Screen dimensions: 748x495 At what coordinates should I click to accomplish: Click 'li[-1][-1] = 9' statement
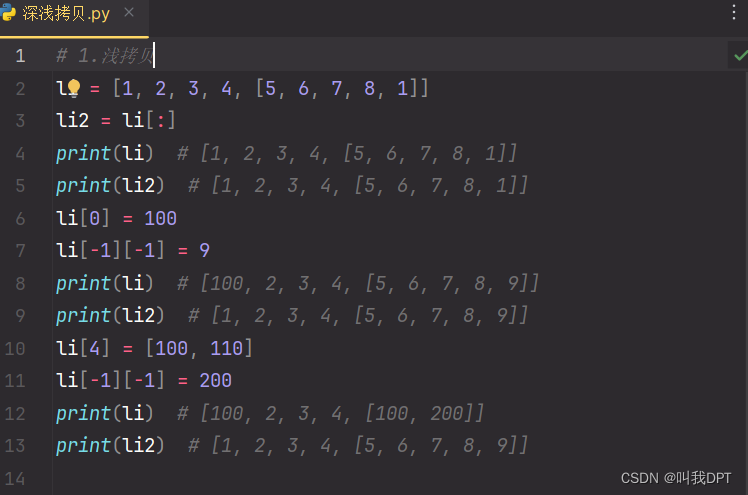tap(133, 250)
